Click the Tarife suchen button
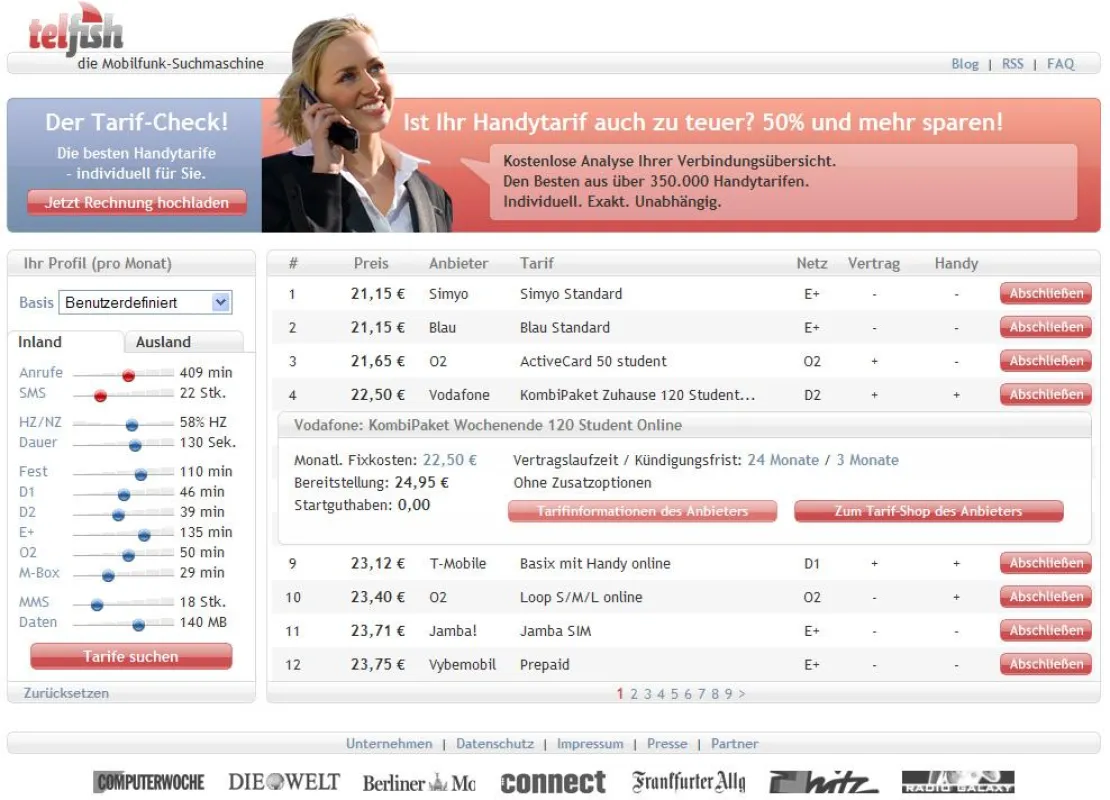Viewport: 1110px width, 800px height. [x=131, y=656]
